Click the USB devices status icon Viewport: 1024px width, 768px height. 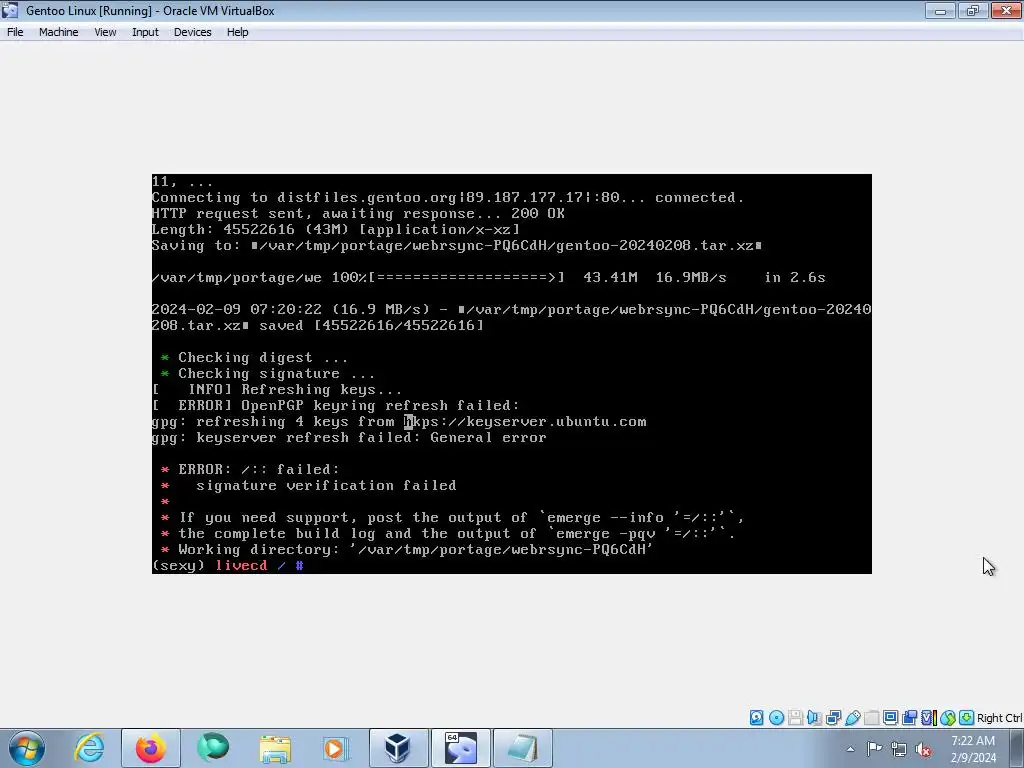[852, 718]
